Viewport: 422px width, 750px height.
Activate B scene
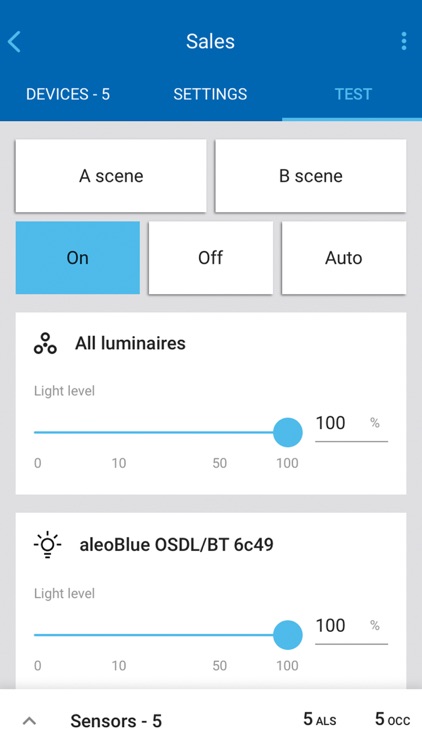click(311, 176)
